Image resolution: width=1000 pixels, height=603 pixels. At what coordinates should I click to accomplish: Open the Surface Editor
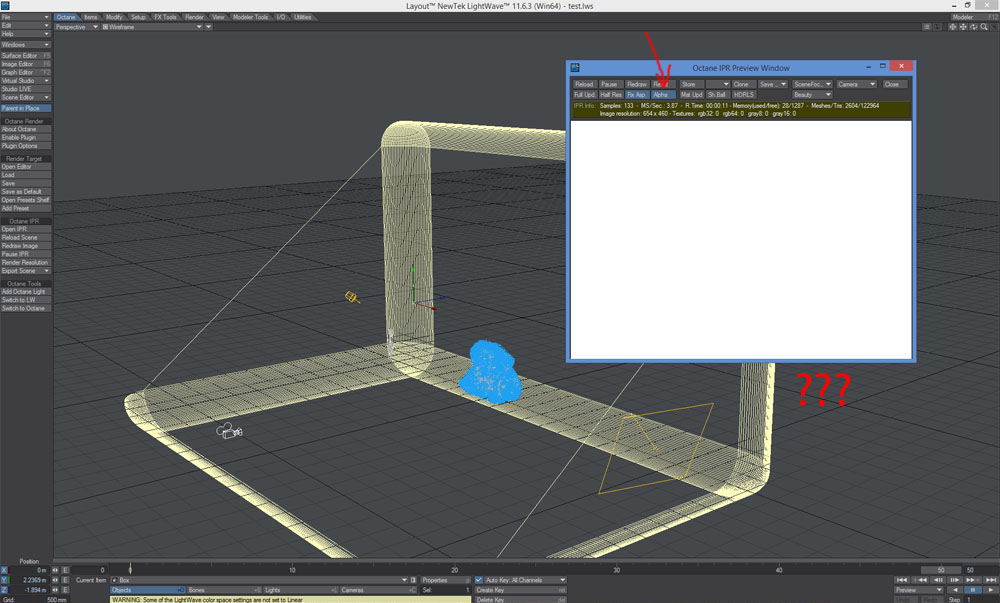tap(26, 55)
